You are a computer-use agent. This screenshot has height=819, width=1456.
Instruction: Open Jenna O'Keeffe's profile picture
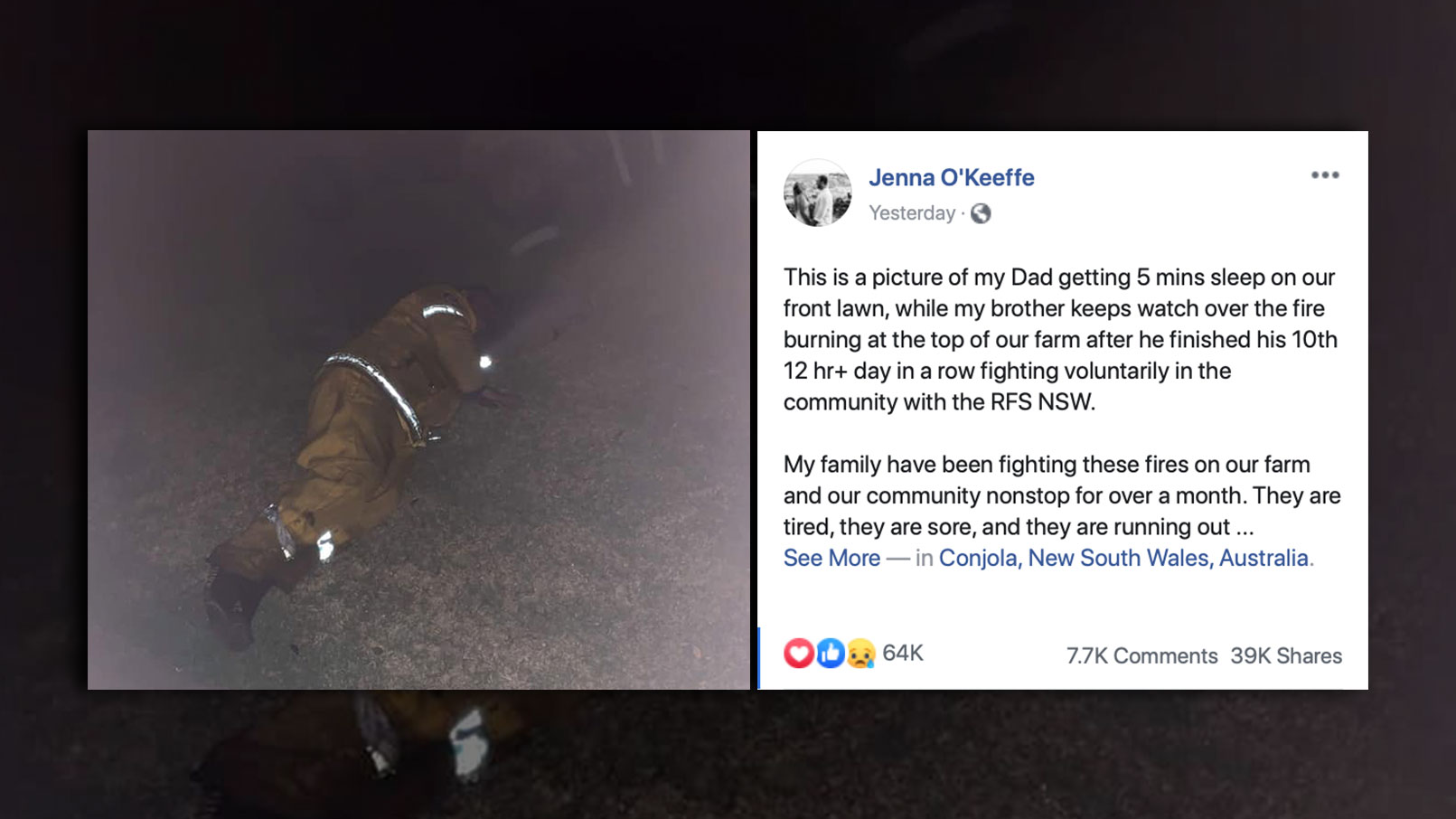pos(817,193)
